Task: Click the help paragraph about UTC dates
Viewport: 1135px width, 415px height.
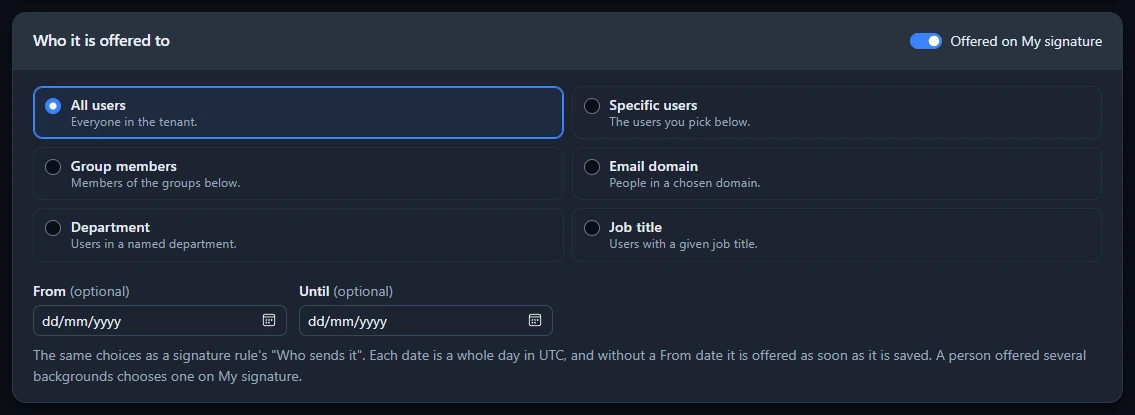Action: (560, 366)
